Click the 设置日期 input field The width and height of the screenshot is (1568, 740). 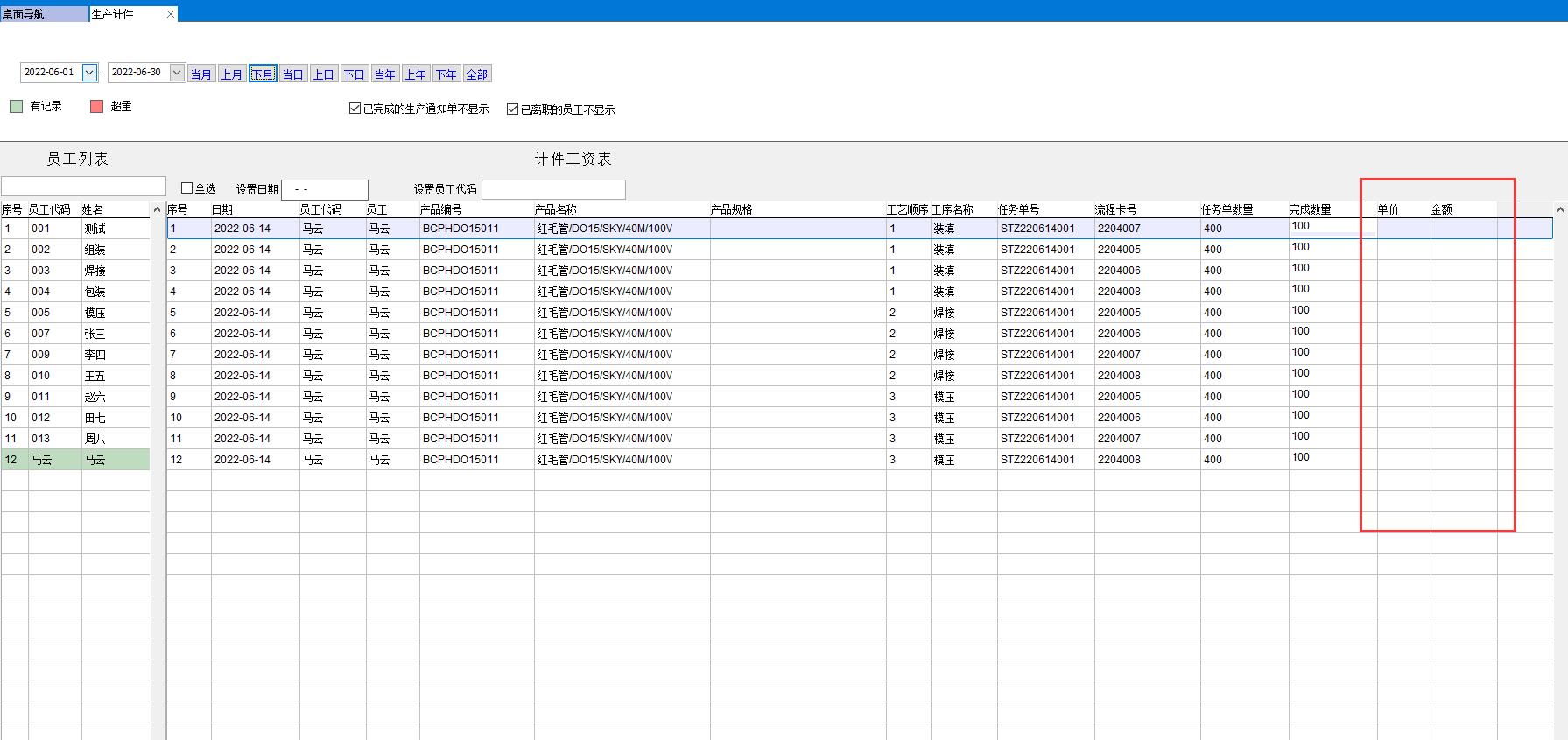[324, 189]
